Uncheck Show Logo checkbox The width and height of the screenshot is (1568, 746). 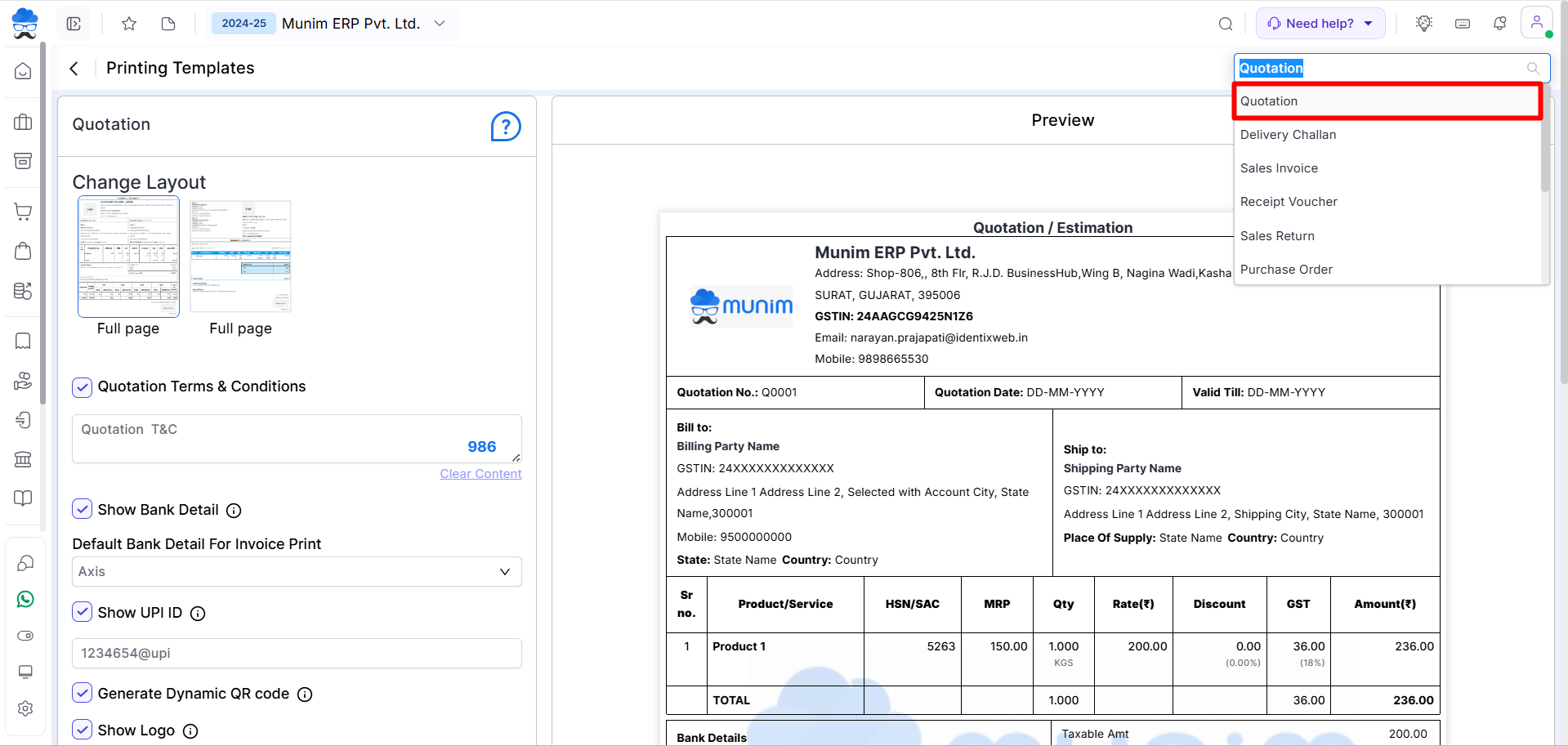[83, 730]
